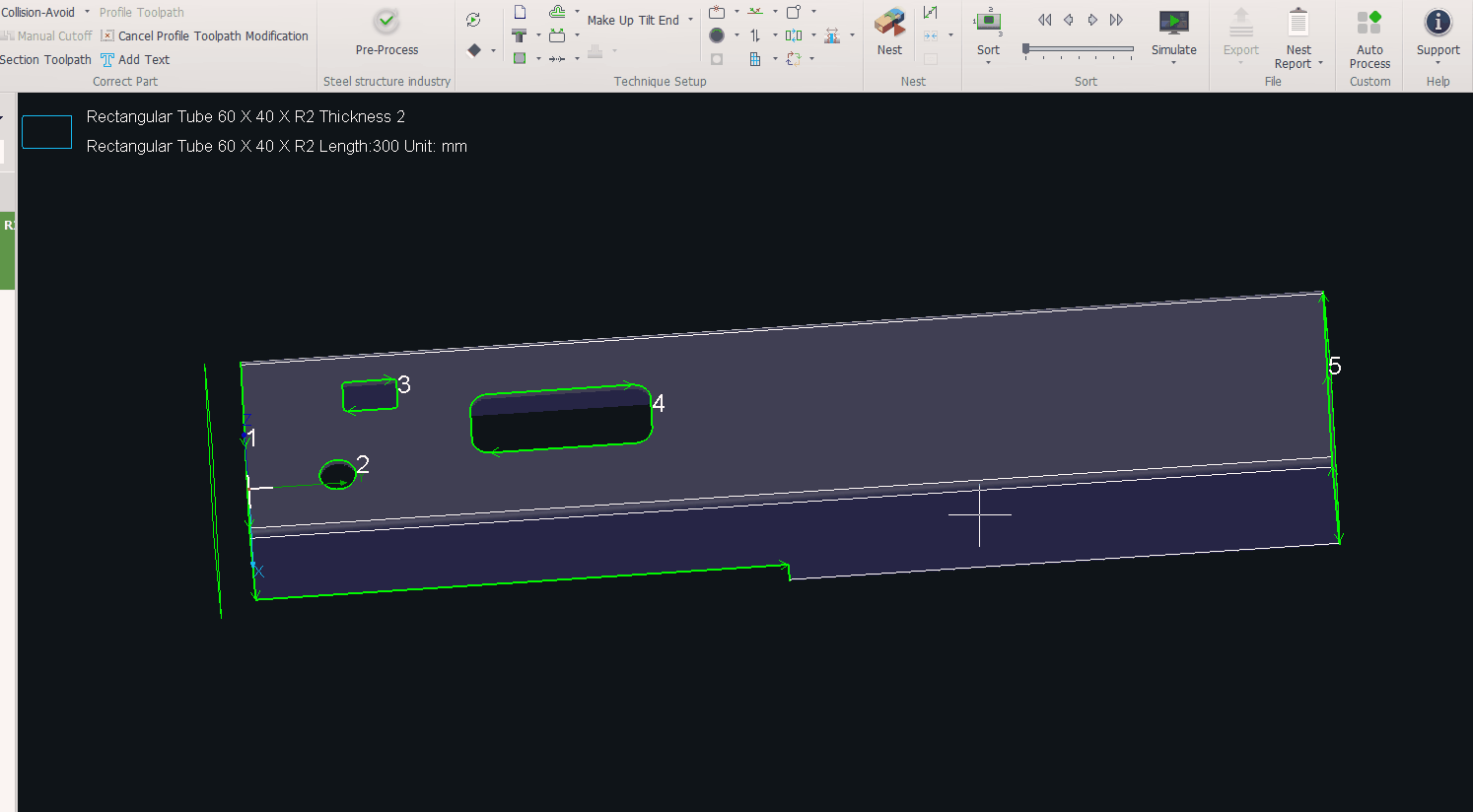The width and height of the screenshot is (1473, 812).
Task: Expand the Simulate dropdown arrow
Action: tap(1173, 63)
